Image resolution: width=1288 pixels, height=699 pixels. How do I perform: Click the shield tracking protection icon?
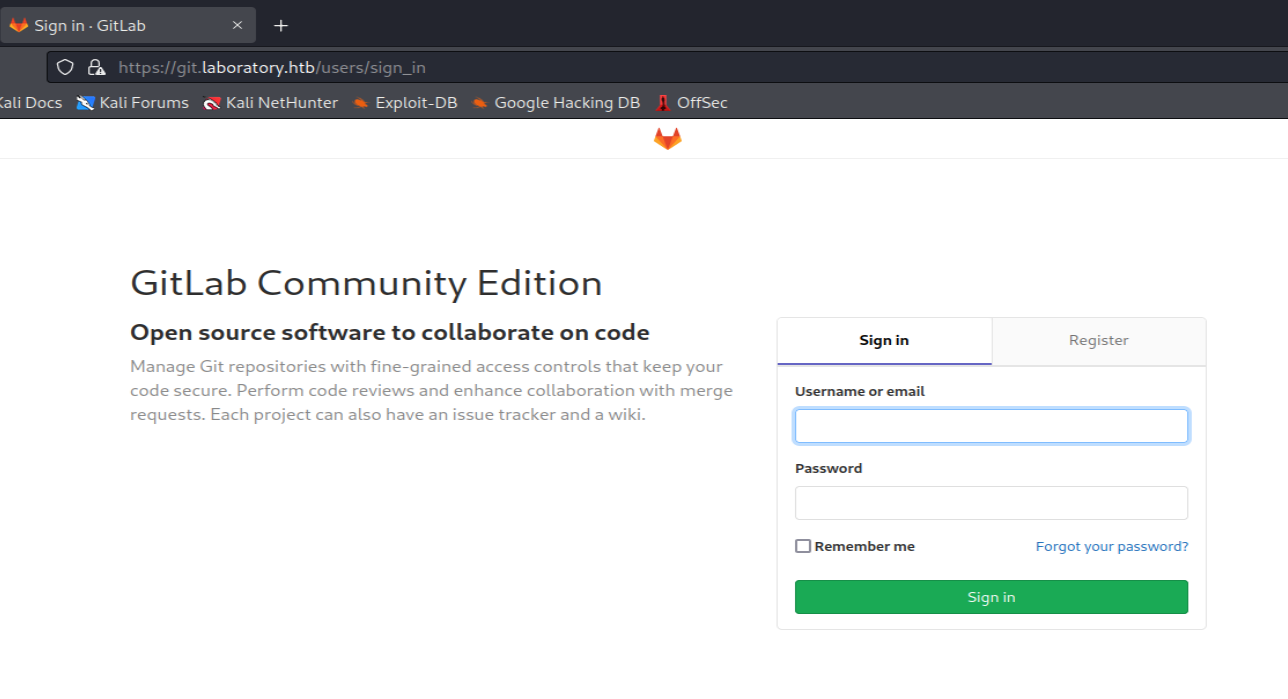tap(65, 68)
